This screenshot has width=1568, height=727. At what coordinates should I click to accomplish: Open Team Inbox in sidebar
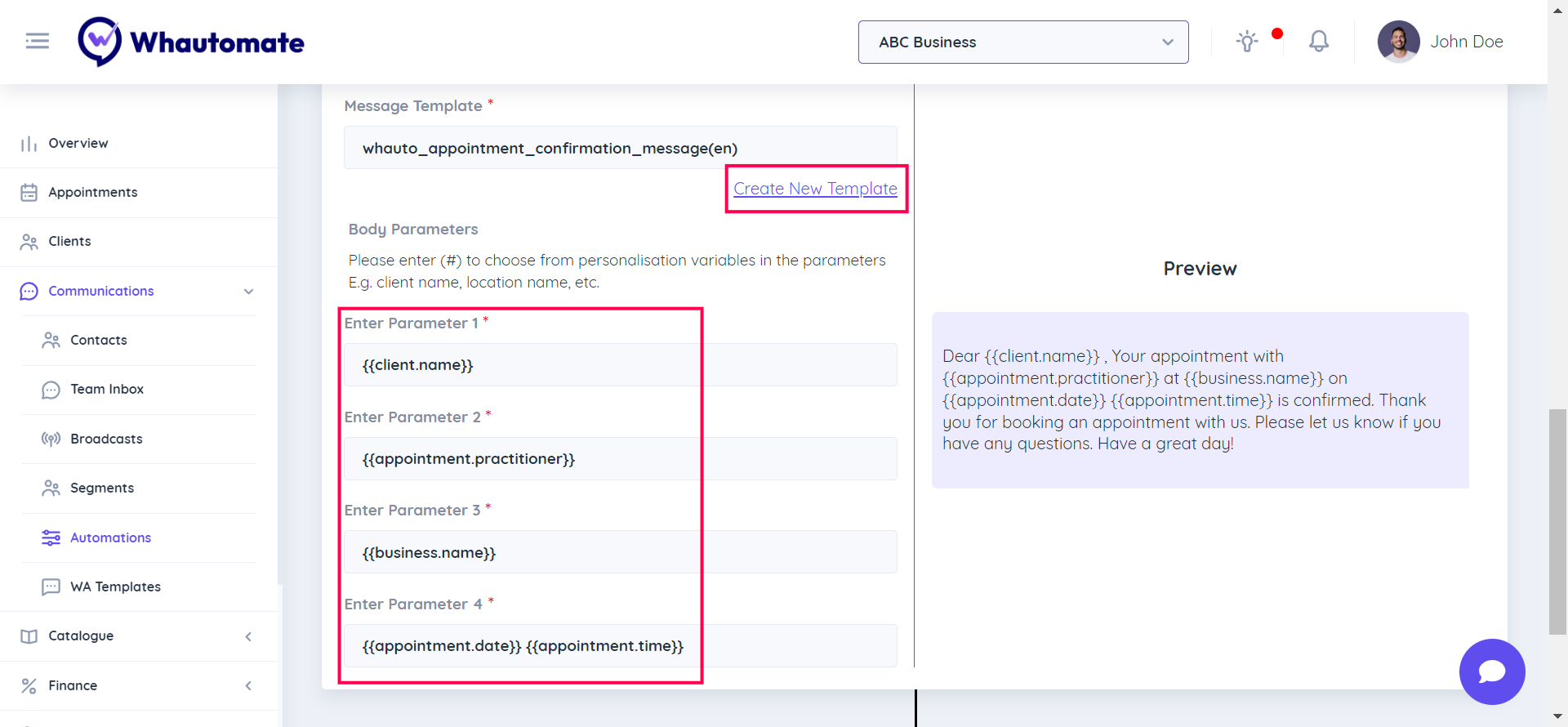[107, 390]
